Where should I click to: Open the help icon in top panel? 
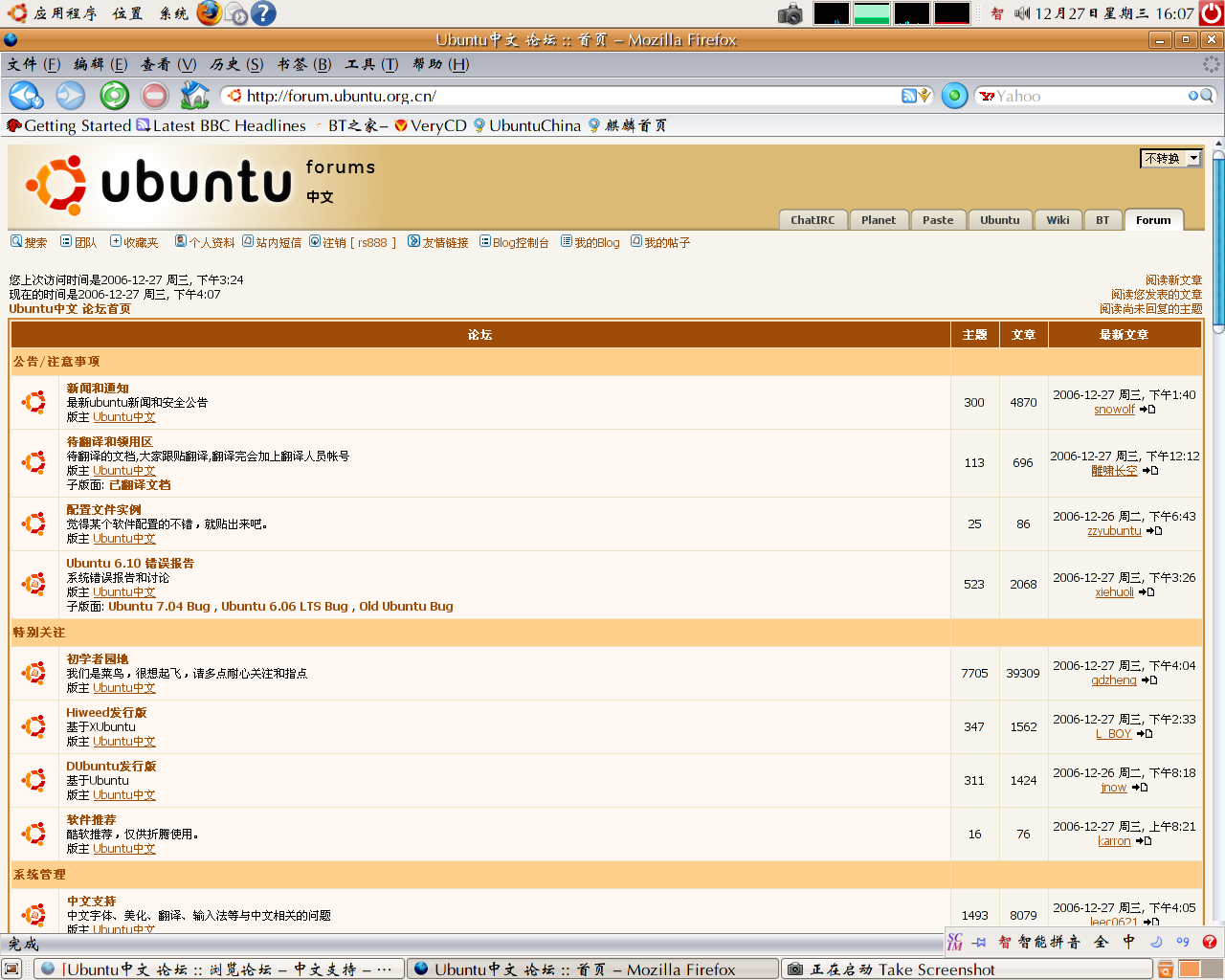[x=263, y=13]
